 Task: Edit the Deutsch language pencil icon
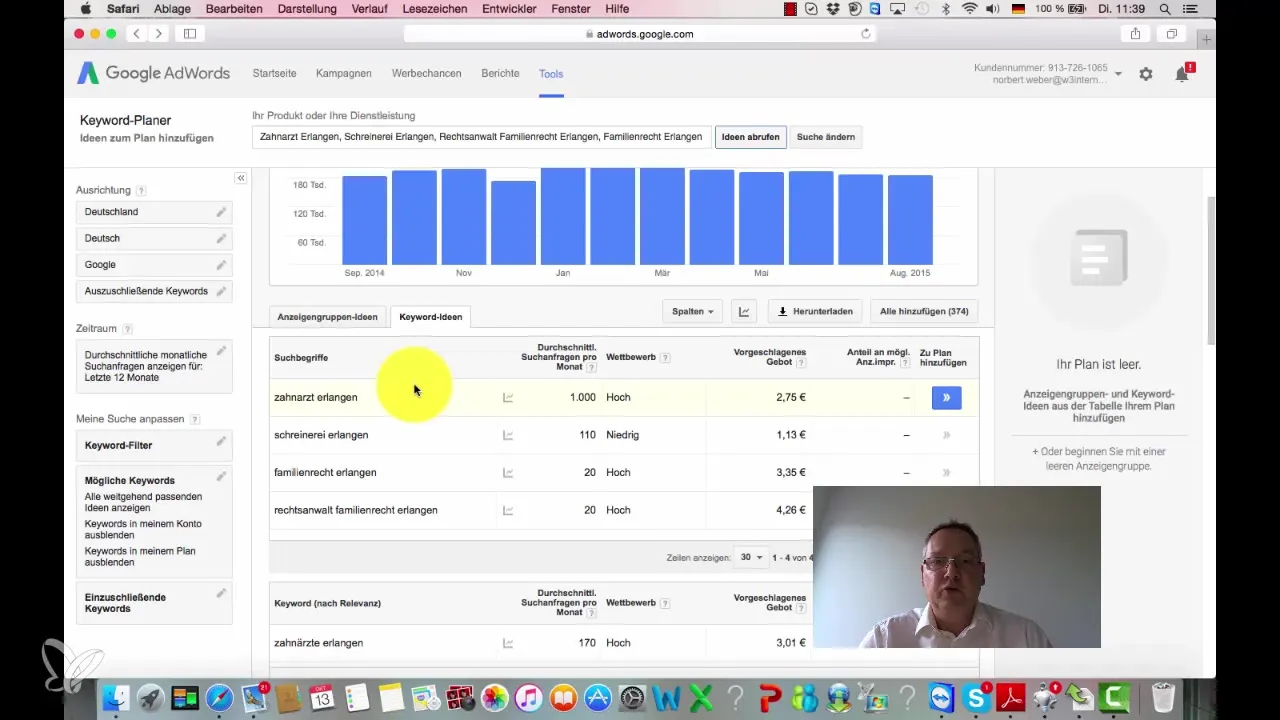[221, 238]
